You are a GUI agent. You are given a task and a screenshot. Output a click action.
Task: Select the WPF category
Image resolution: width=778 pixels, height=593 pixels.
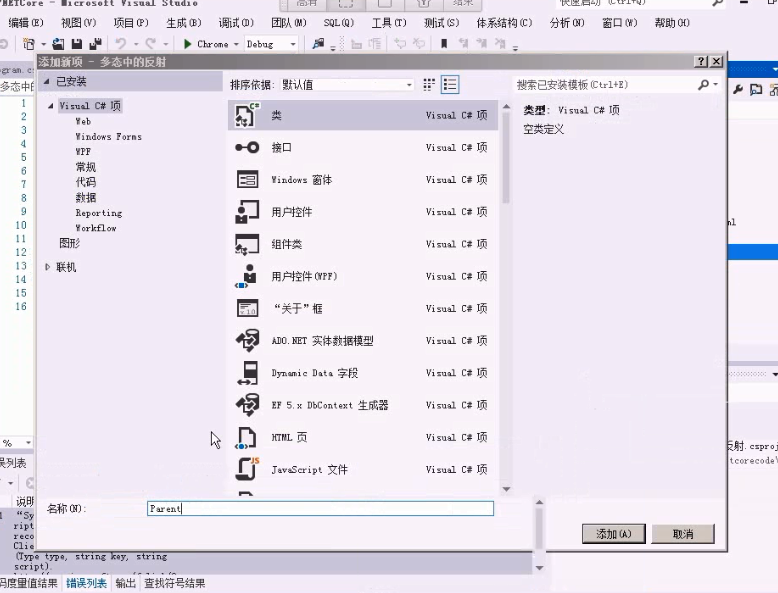[x=83, y=152]
